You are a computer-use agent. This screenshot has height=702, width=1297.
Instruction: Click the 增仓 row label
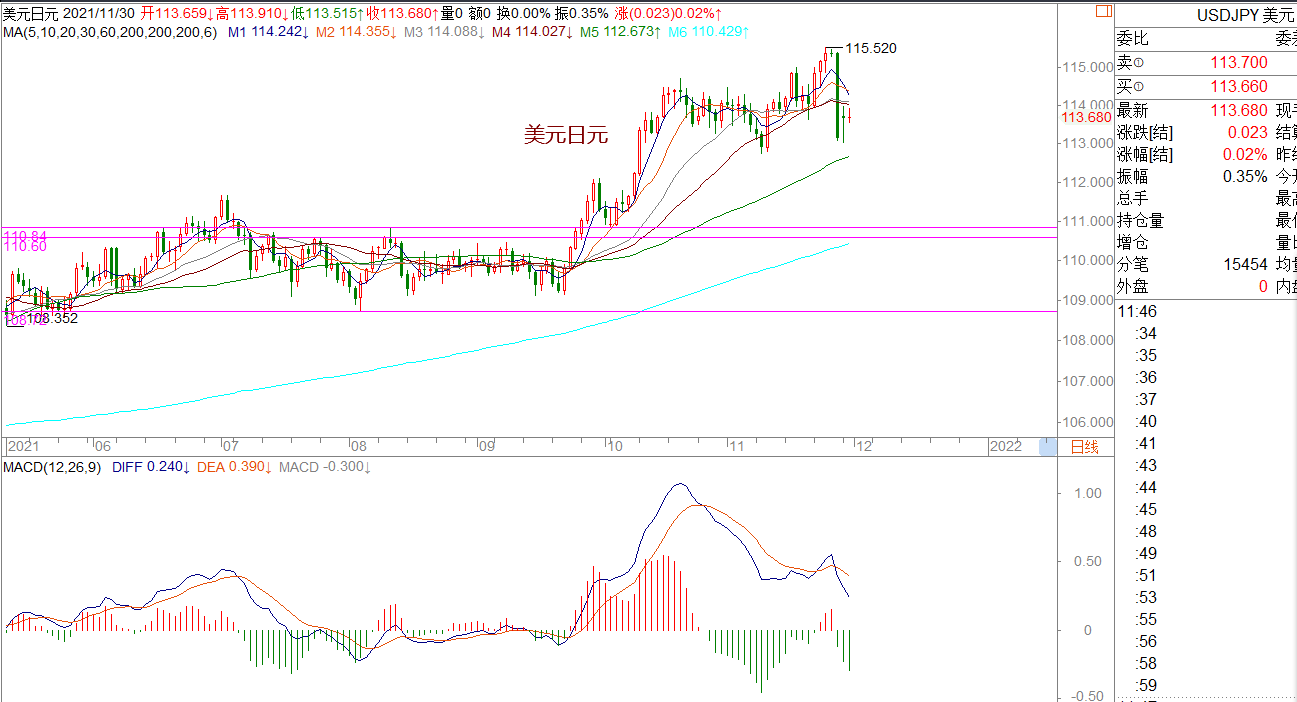click(x=1133, y=242)
